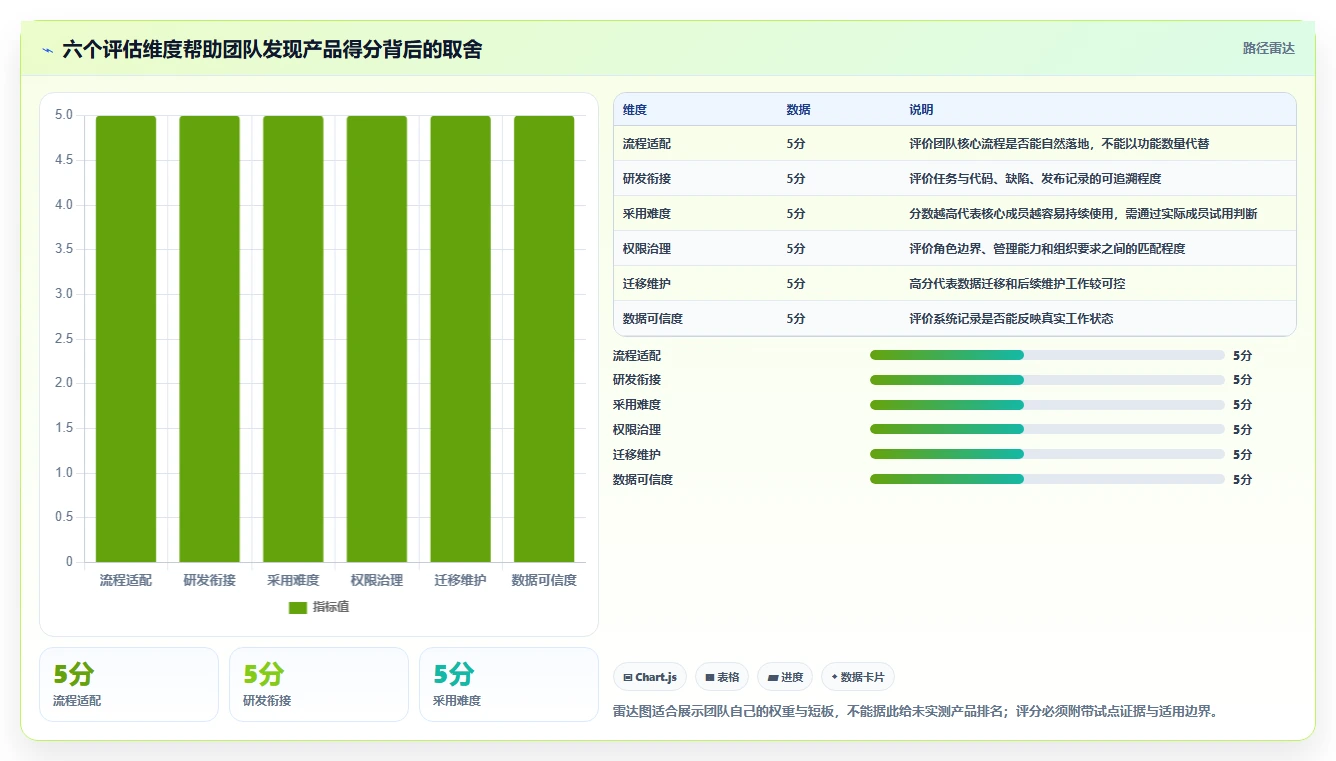Open the 流程适配 5分 data card
The width and height of the screenshot is (1336, 761).
tap(129, 684)
